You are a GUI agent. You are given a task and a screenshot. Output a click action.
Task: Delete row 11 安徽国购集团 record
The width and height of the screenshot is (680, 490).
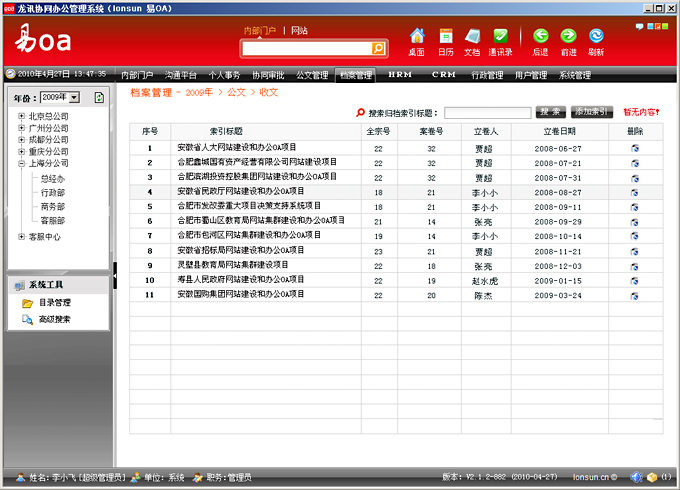click(635, 296)
